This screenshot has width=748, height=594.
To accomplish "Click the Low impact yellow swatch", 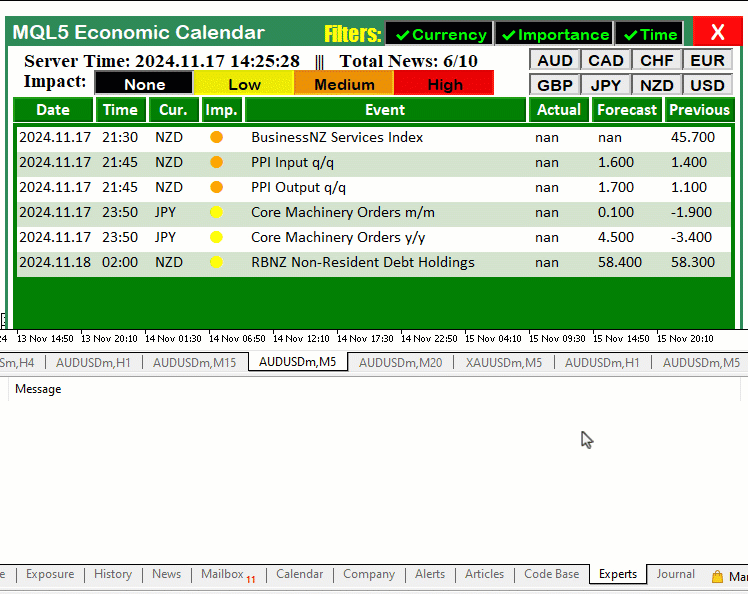I will (x=244, y=83).
